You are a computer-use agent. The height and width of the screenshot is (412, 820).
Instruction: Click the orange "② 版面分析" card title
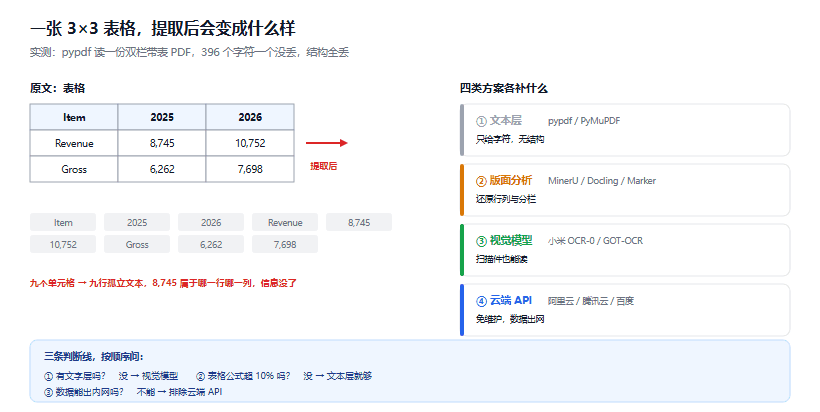point(504,180)
